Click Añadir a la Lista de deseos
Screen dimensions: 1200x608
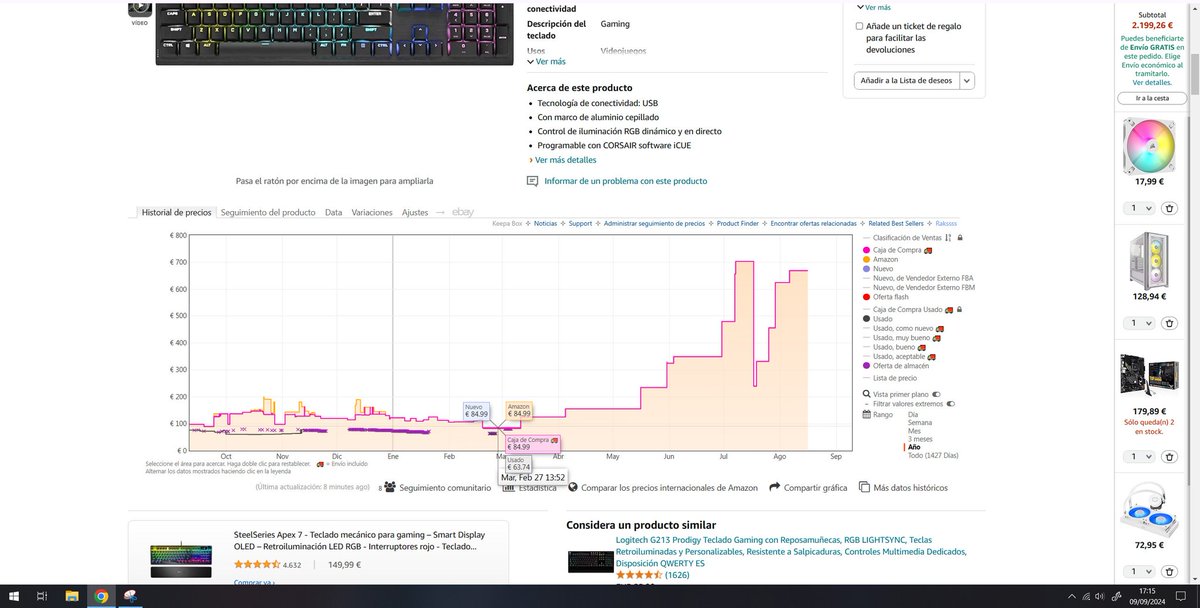click(907, 81)
